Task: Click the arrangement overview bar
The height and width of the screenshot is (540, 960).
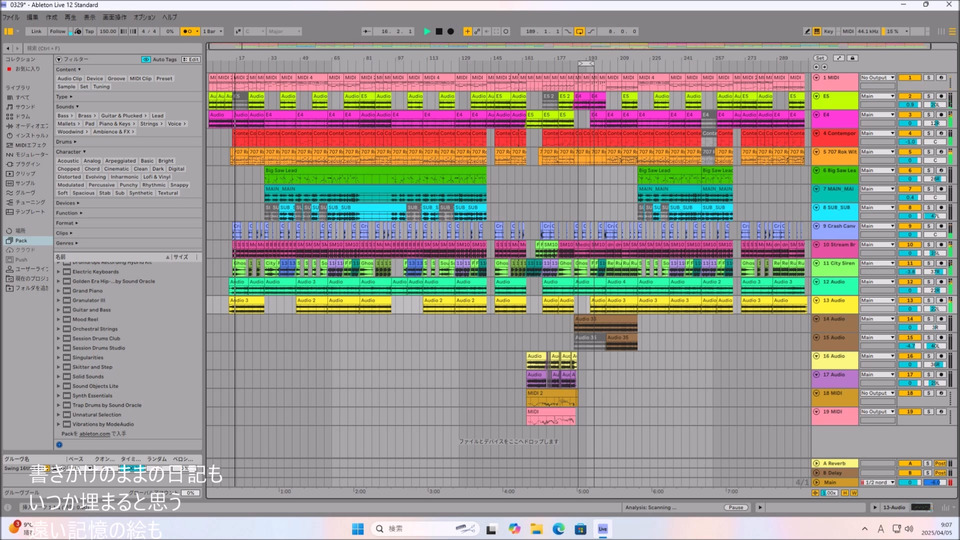Action: point(569,46)
